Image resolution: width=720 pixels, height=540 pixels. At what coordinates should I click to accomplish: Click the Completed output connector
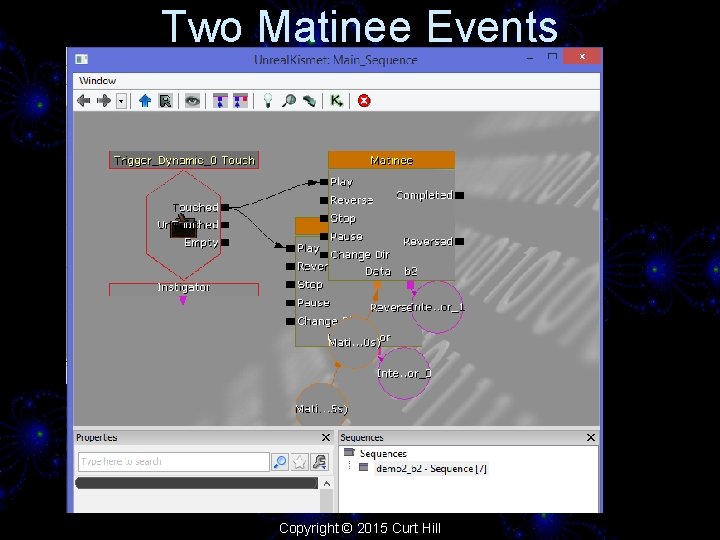point(459,196)
